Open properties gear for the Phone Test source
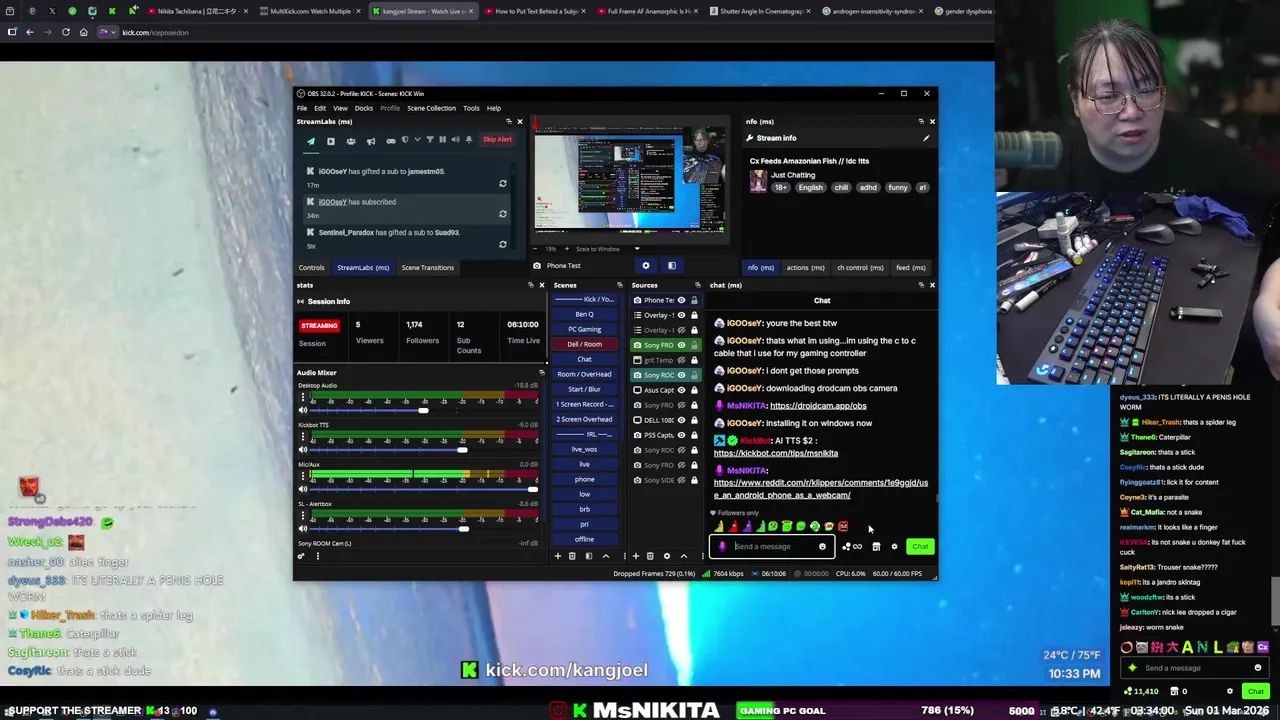This screenshot has width=1280, height=720. coord(645,266)
